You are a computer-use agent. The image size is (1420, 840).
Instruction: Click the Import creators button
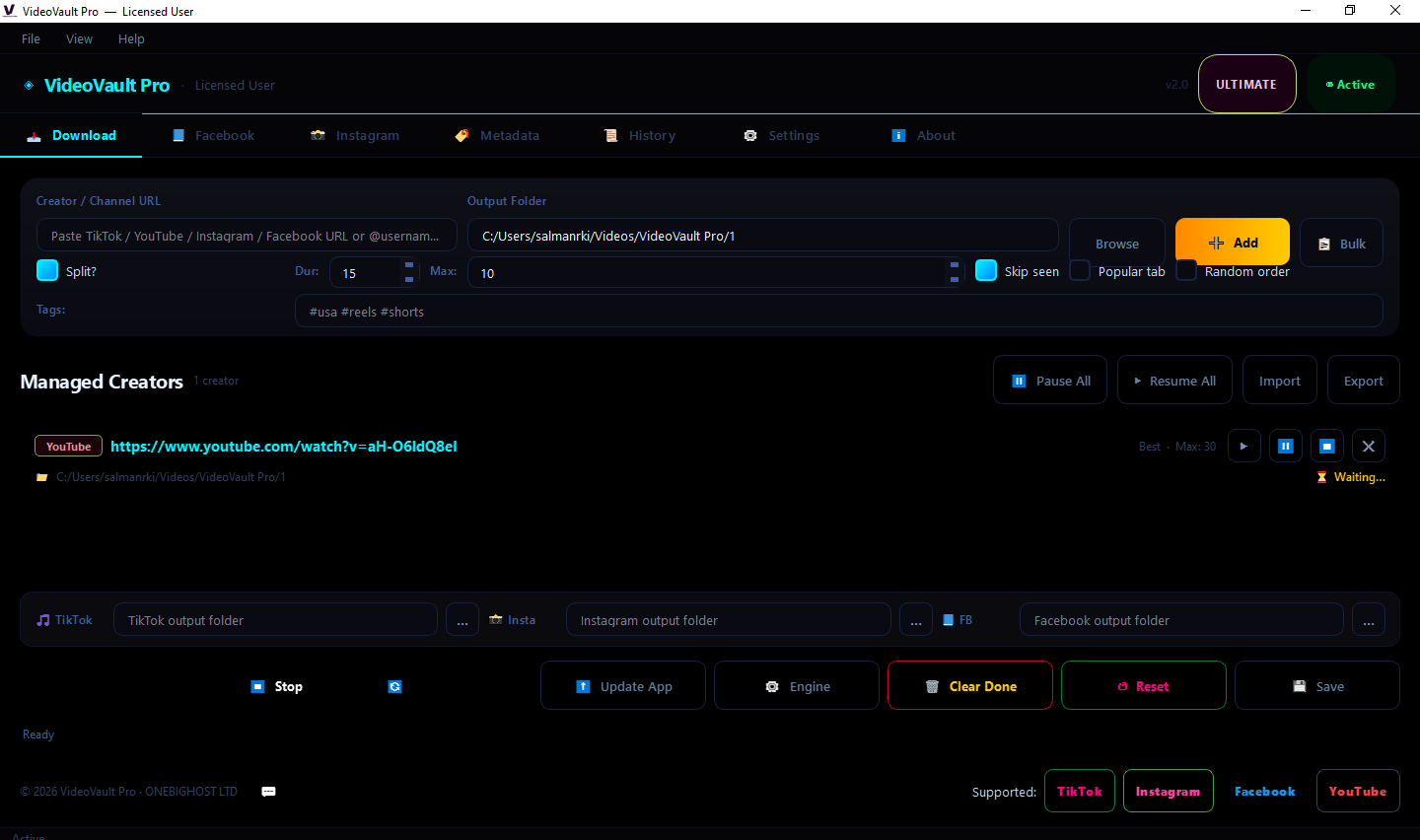coord(1280,381)
